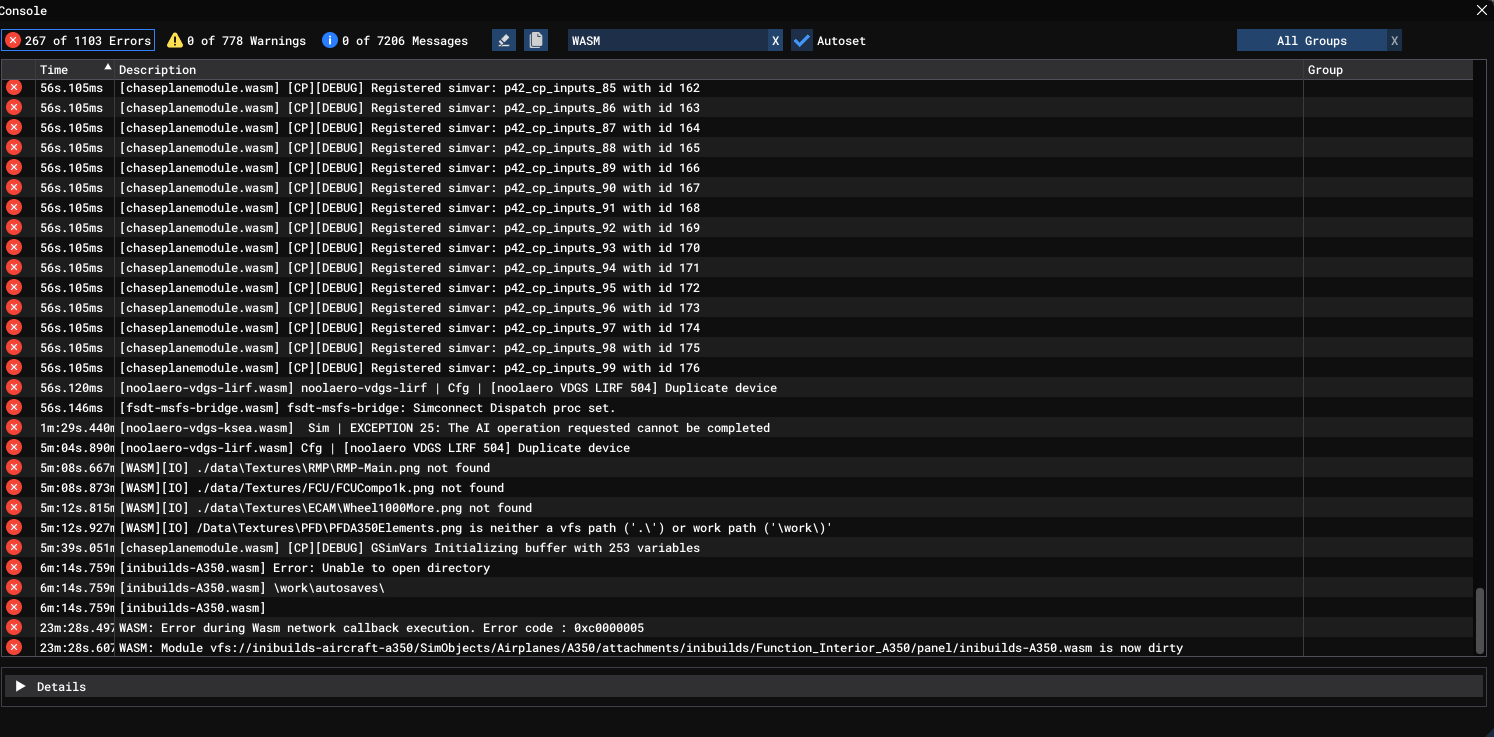Toggle the Errors filter button
1494x737 pixels.
tap(78, 40)
